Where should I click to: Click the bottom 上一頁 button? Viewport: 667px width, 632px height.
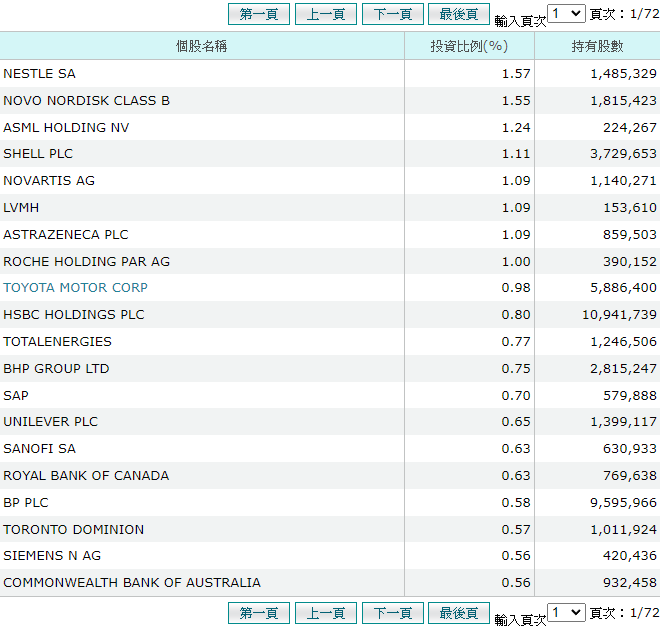click(325, 613)
